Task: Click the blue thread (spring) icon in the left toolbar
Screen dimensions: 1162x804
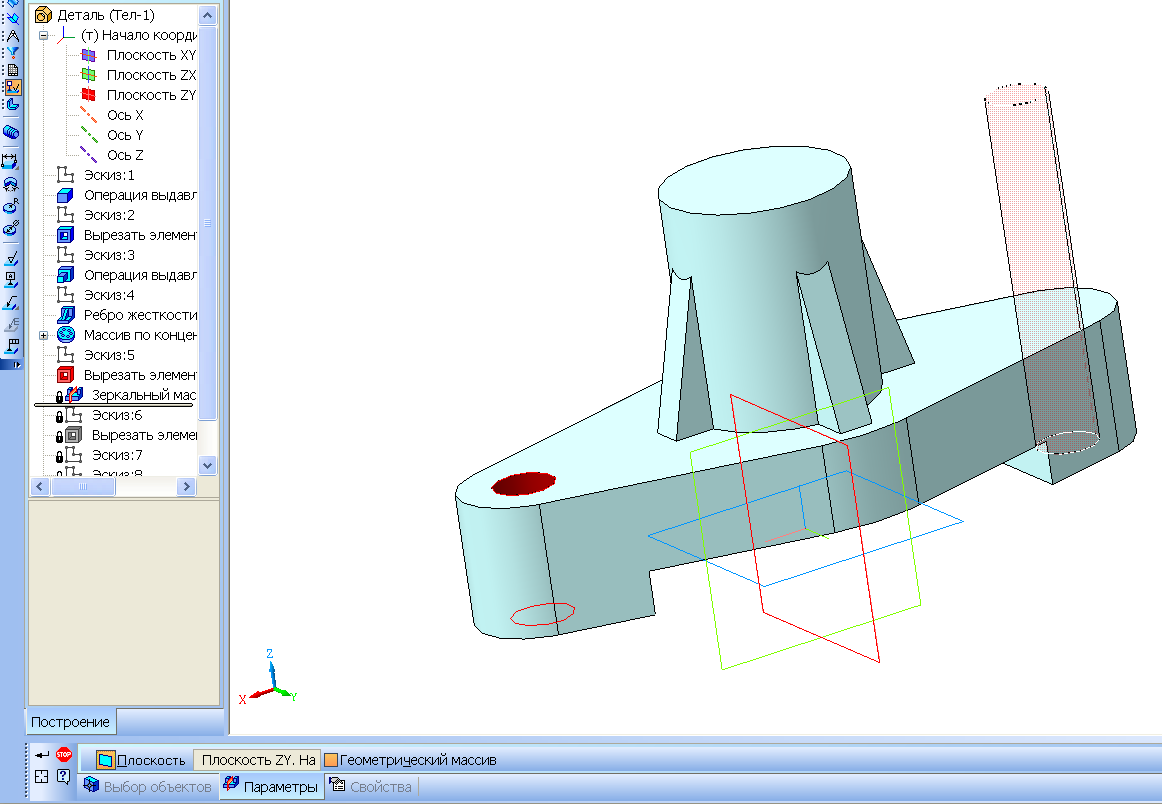Action: (x=11, y=132)
